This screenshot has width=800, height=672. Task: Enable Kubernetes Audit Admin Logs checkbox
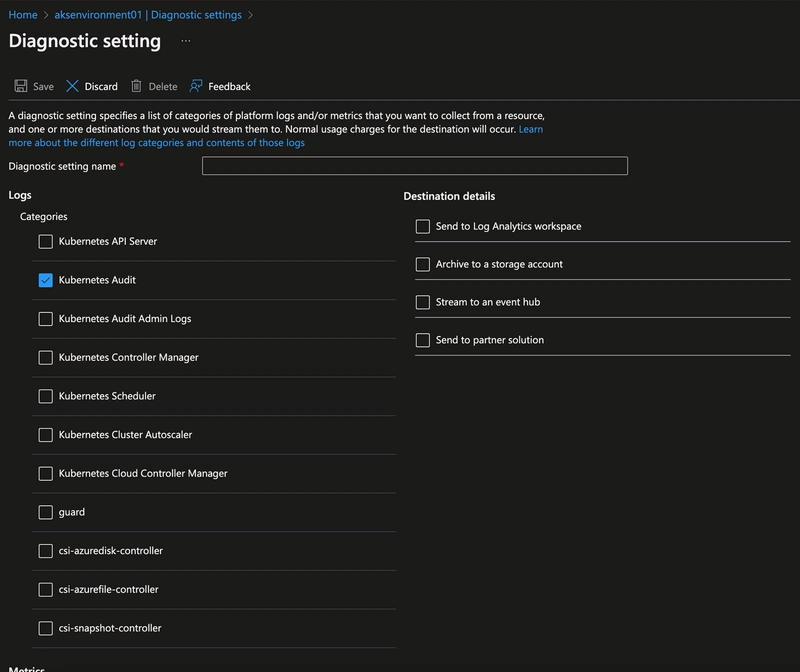pyautogui.click(x=45, y=319)
